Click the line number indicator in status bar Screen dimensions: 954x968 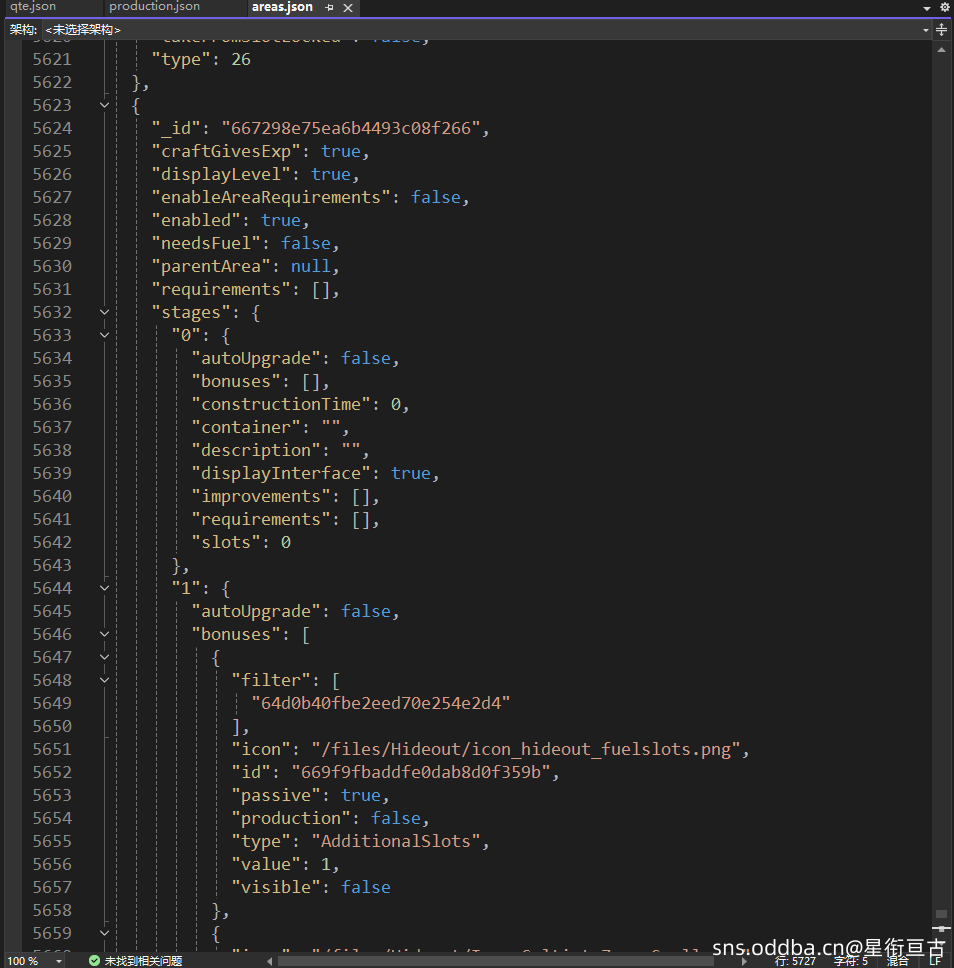click(794, 961)
